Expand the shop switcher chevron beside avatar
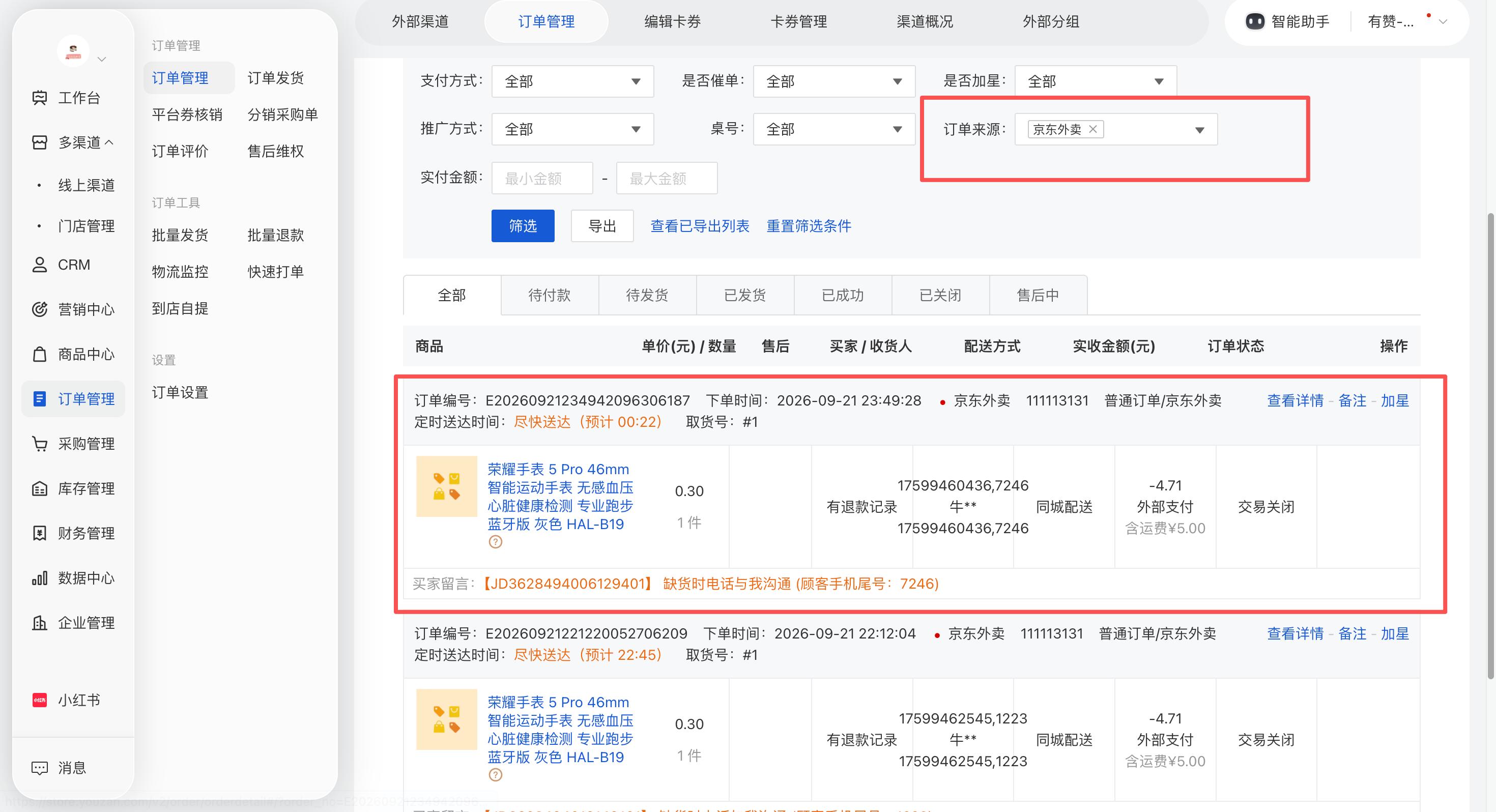Screen dimensions: 1496x812 [102, 59]
